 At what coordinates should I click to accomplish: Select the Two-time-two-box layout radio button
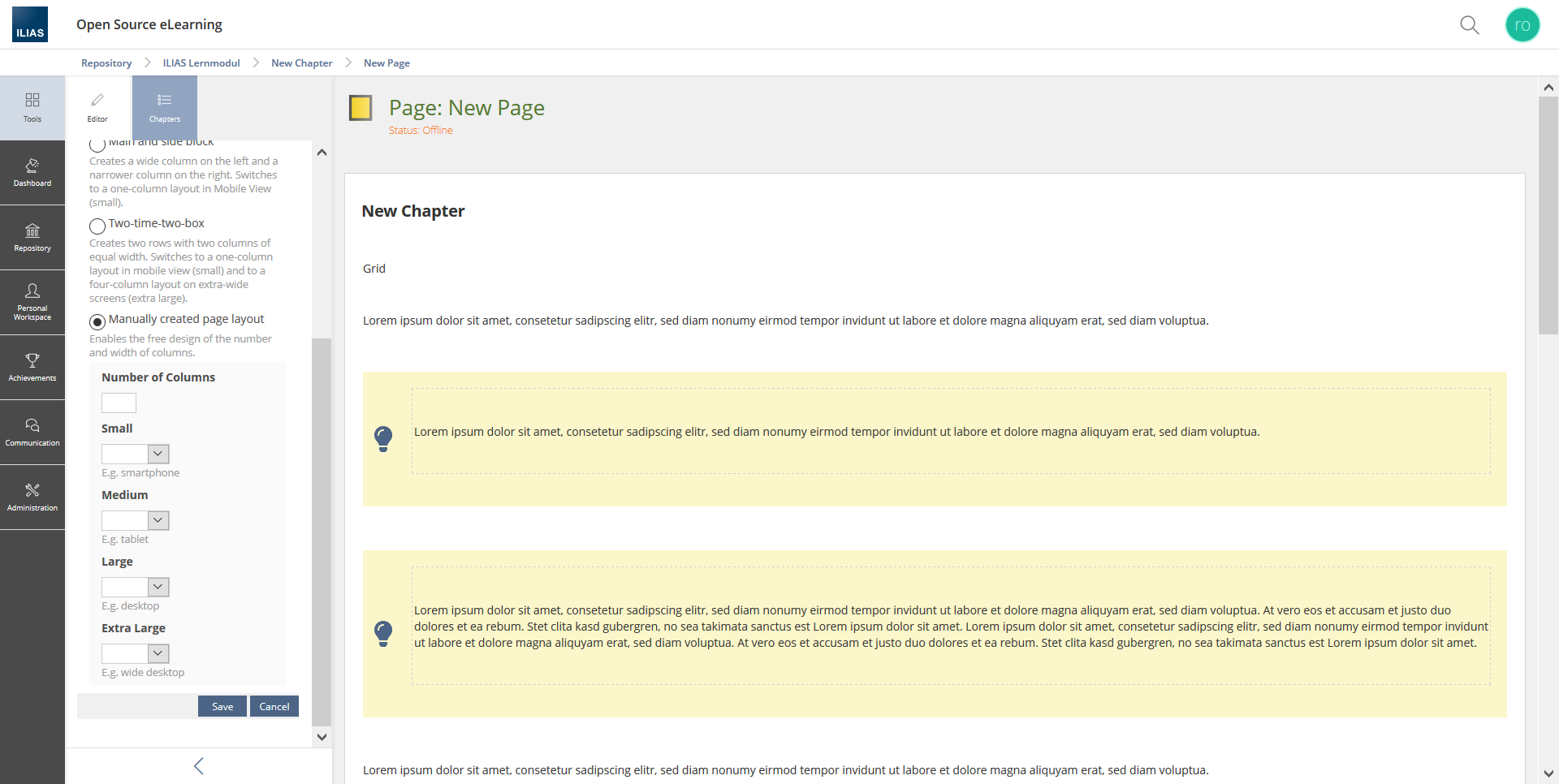pos(97,226)
